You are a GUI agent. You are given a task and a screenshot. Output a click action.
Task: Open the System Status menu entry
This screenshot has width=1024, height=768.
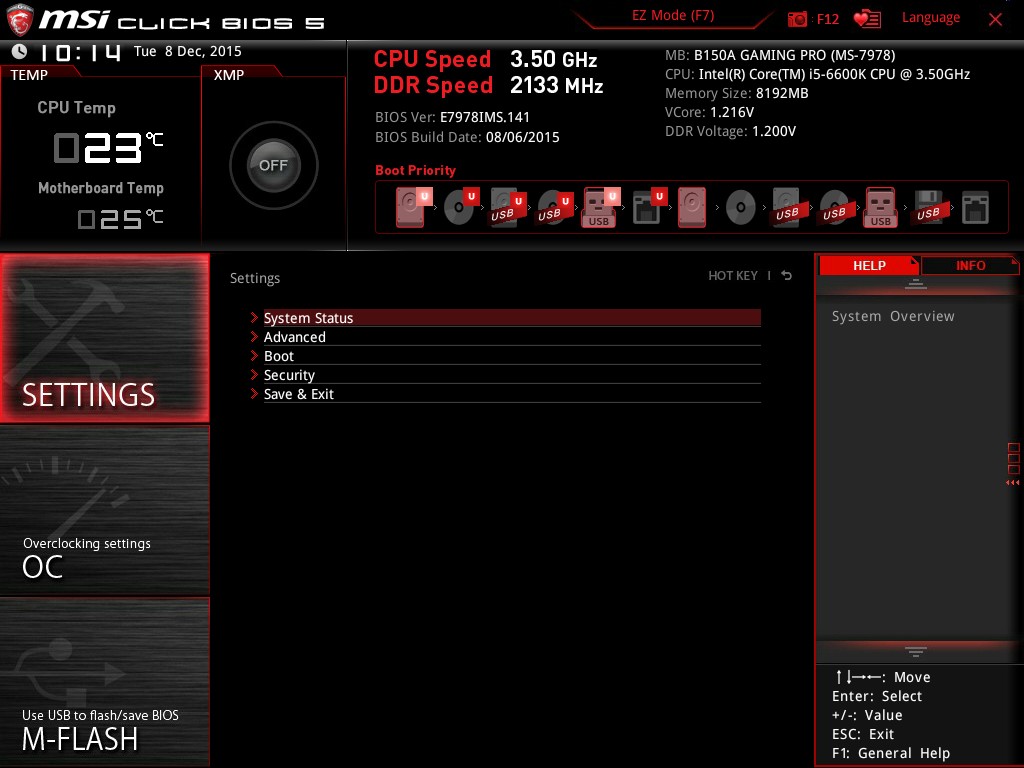point(511,318)
